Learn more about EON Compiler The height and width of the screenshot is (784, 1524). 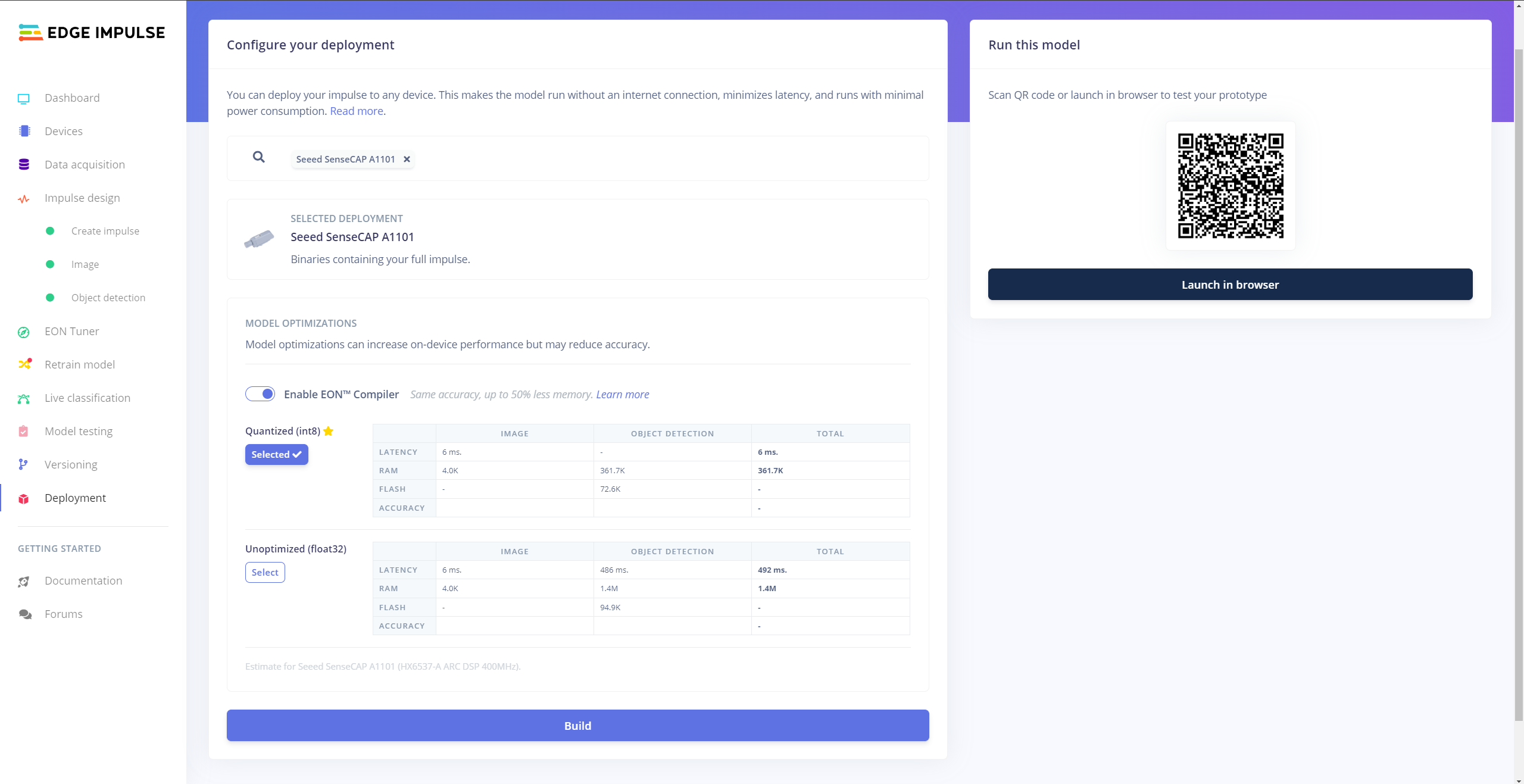[622, 394]
